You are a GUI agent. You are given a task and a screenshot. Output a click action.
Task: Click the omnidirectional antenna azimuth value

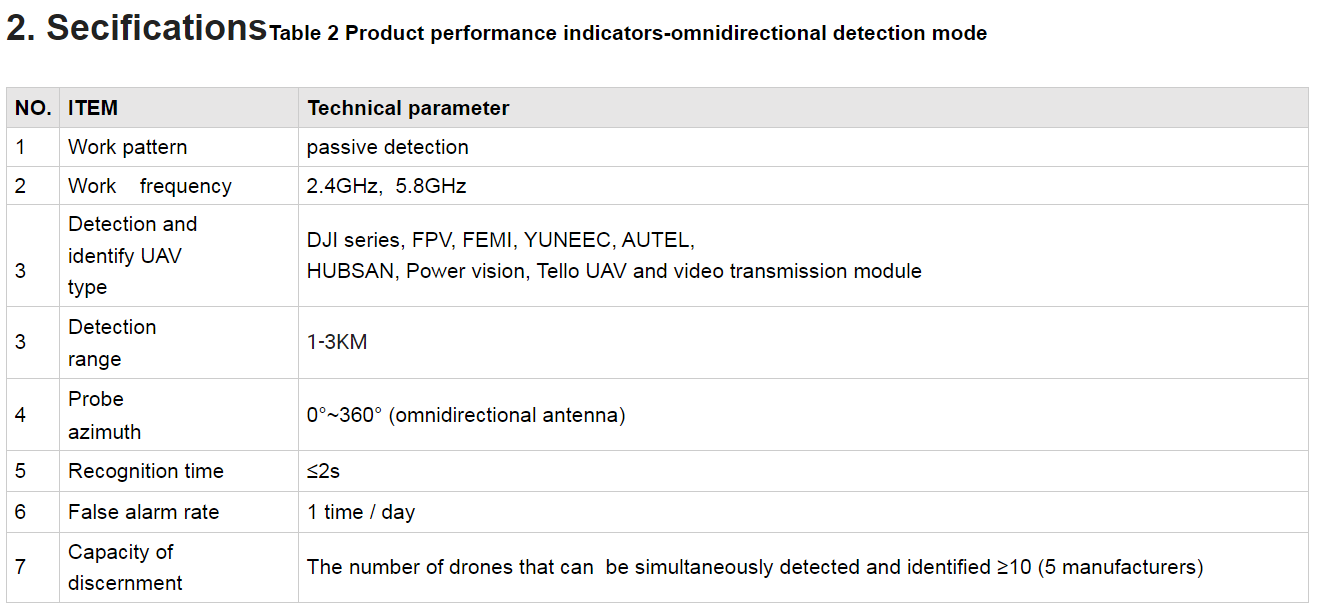pos(466,415)
